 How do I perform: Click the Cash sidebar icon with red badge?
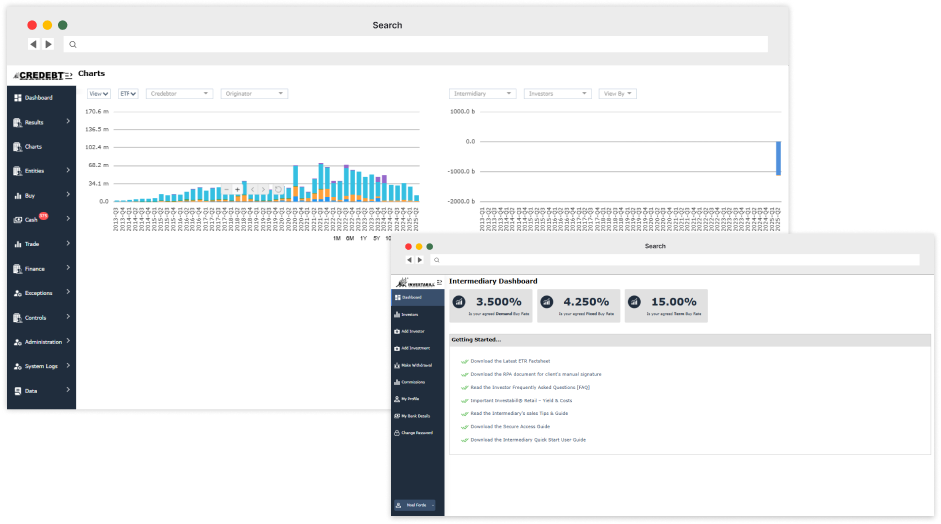pyautogui.click(x=17, y=220)
